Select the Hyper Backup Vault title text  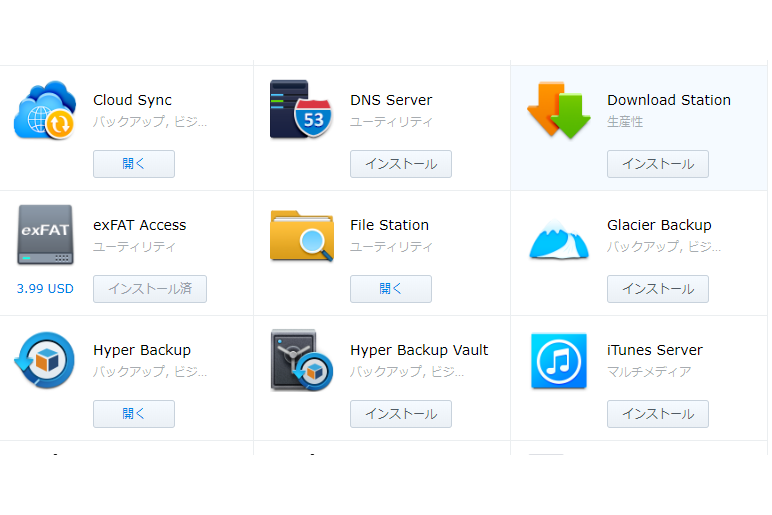click(419, 350)
